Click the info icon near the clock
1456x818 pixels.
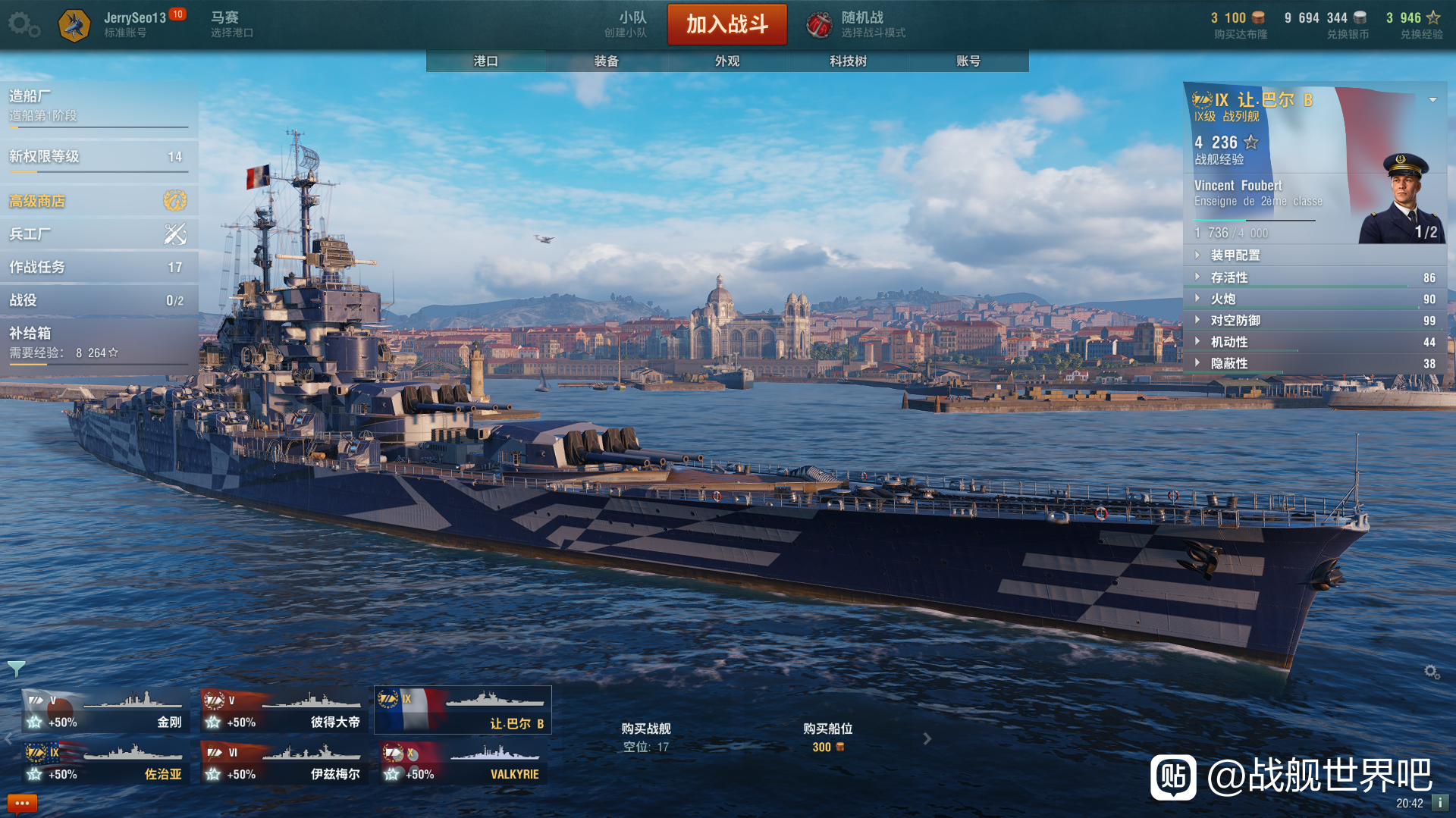click(1439, 802)
